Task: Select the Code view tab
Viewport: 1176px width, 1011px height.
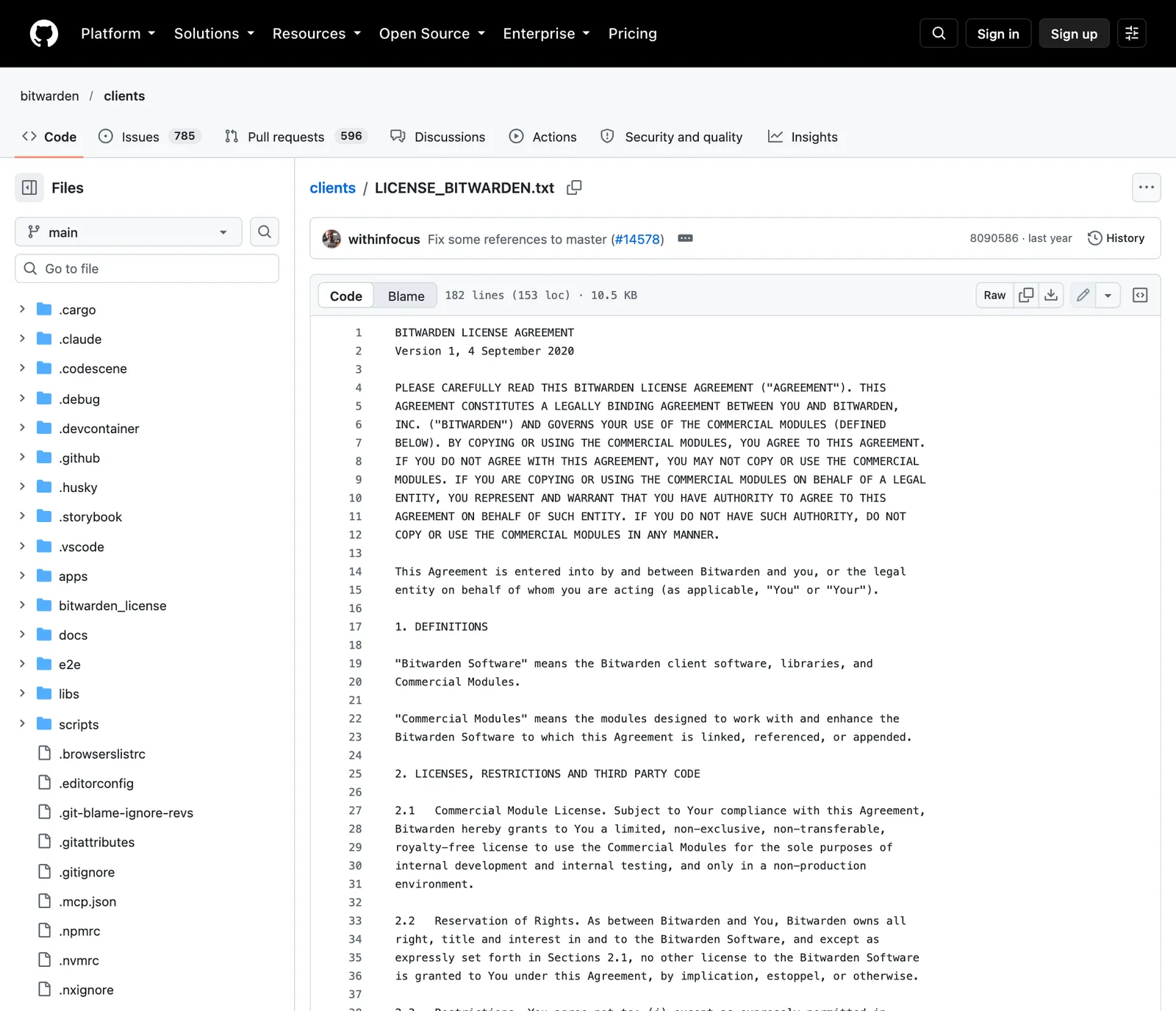Action: click(346, 296)
